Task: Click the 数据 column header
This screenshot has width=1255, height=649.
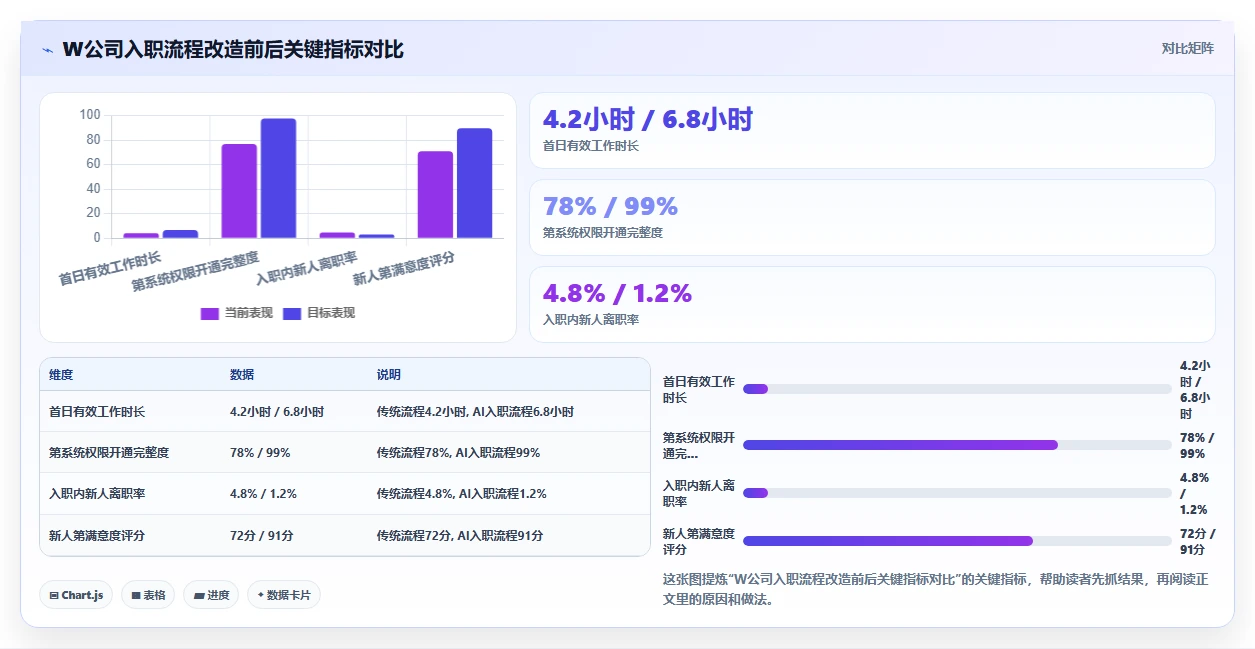Action: coord(242,375)
